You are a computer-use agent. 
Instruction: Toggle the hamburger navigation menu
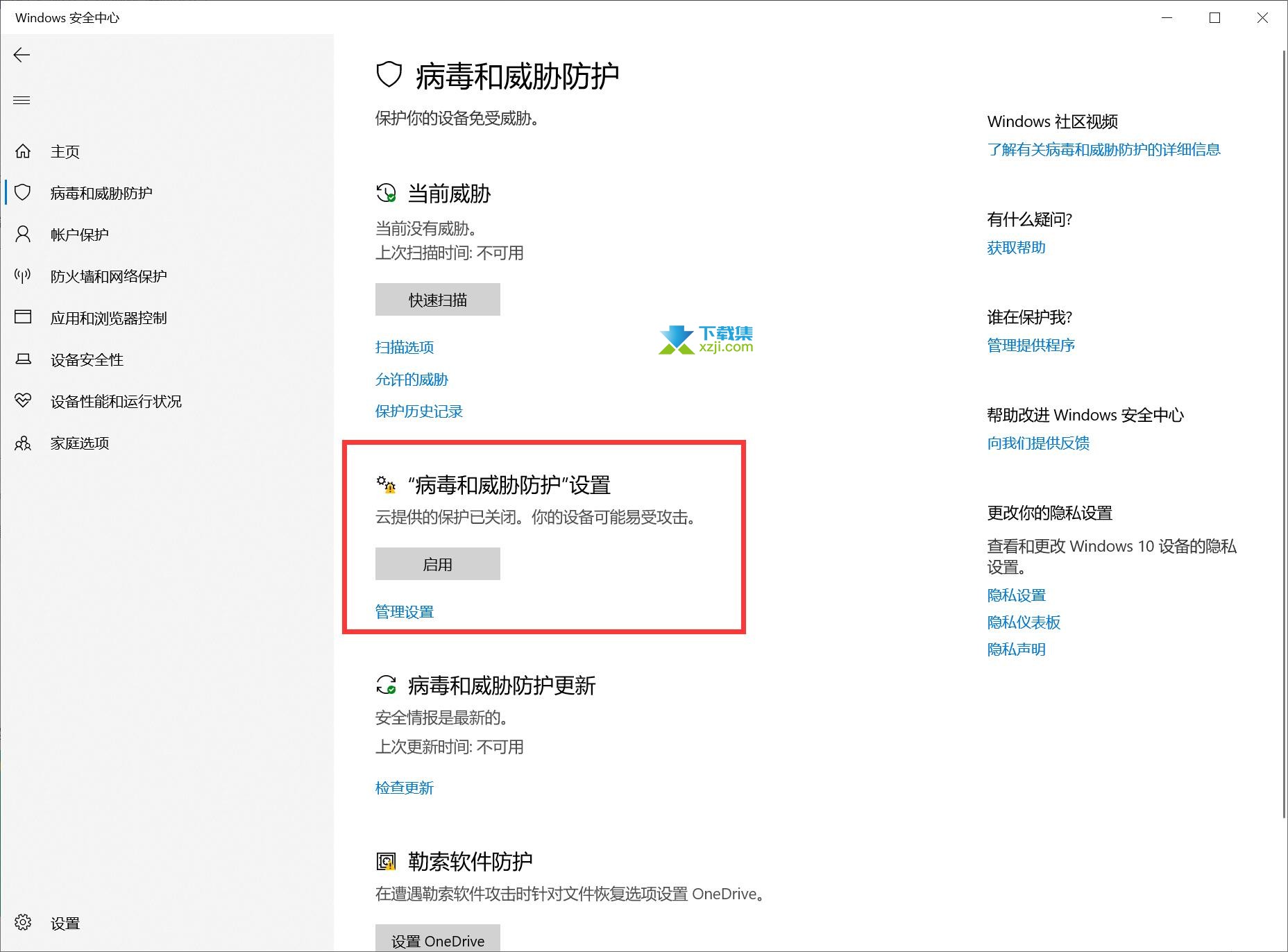[22, 101]
